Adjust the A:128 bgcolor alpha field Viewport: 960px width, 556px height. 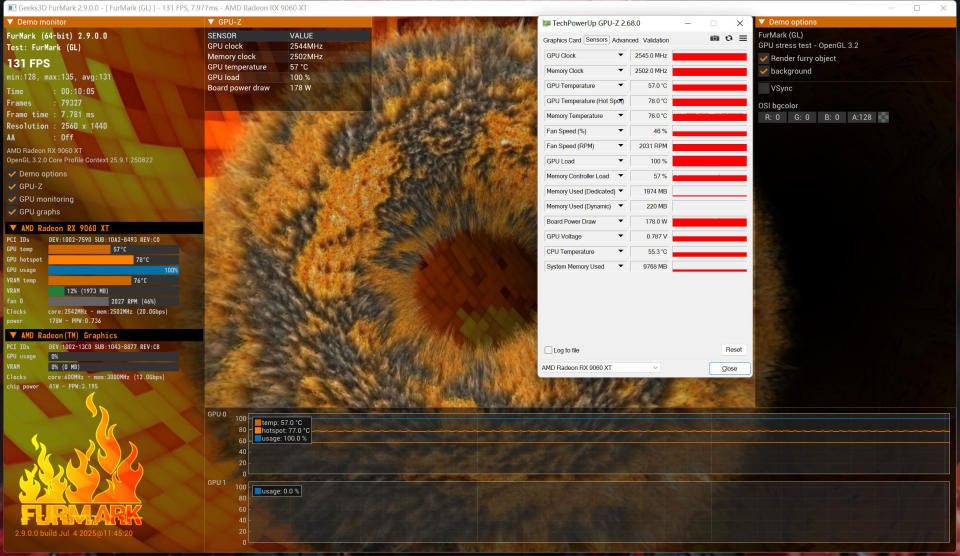(861, 117)
